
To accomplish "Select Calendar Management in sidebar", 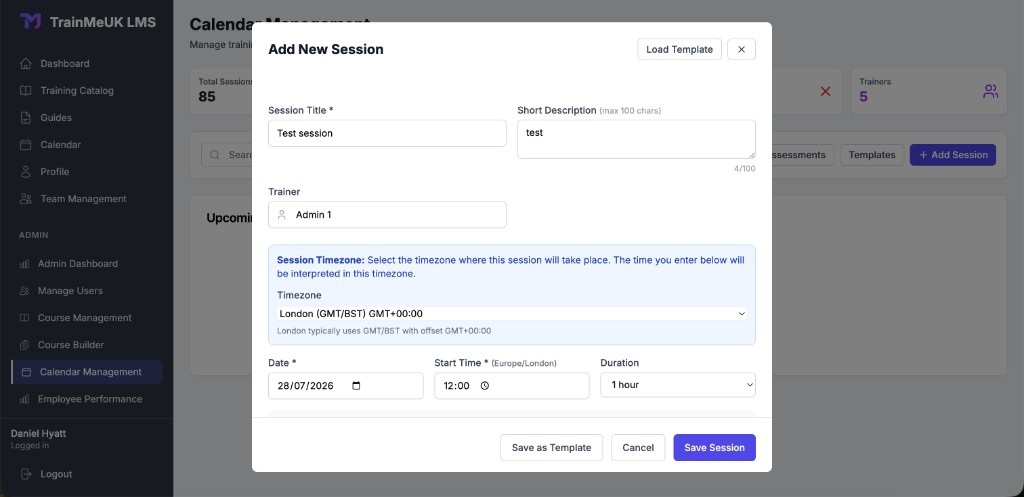I will [x=87, y=372].
